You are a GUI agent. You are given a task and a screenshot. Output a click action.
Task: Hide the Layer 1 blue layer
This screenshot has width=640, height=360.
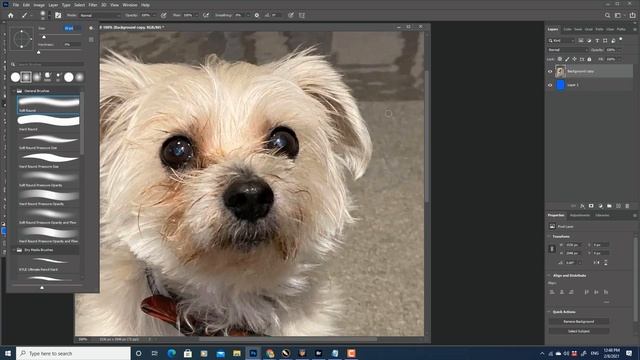pyautogui.click(x=550, y=85)
